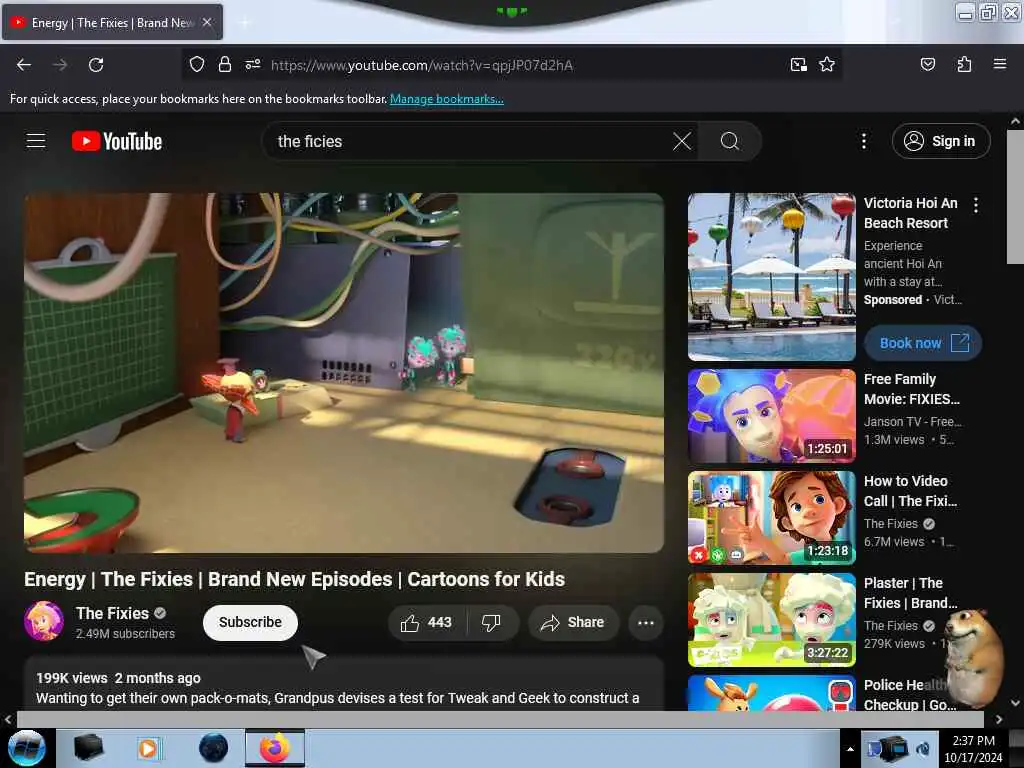Open a new browser tab

pos(245,22)
